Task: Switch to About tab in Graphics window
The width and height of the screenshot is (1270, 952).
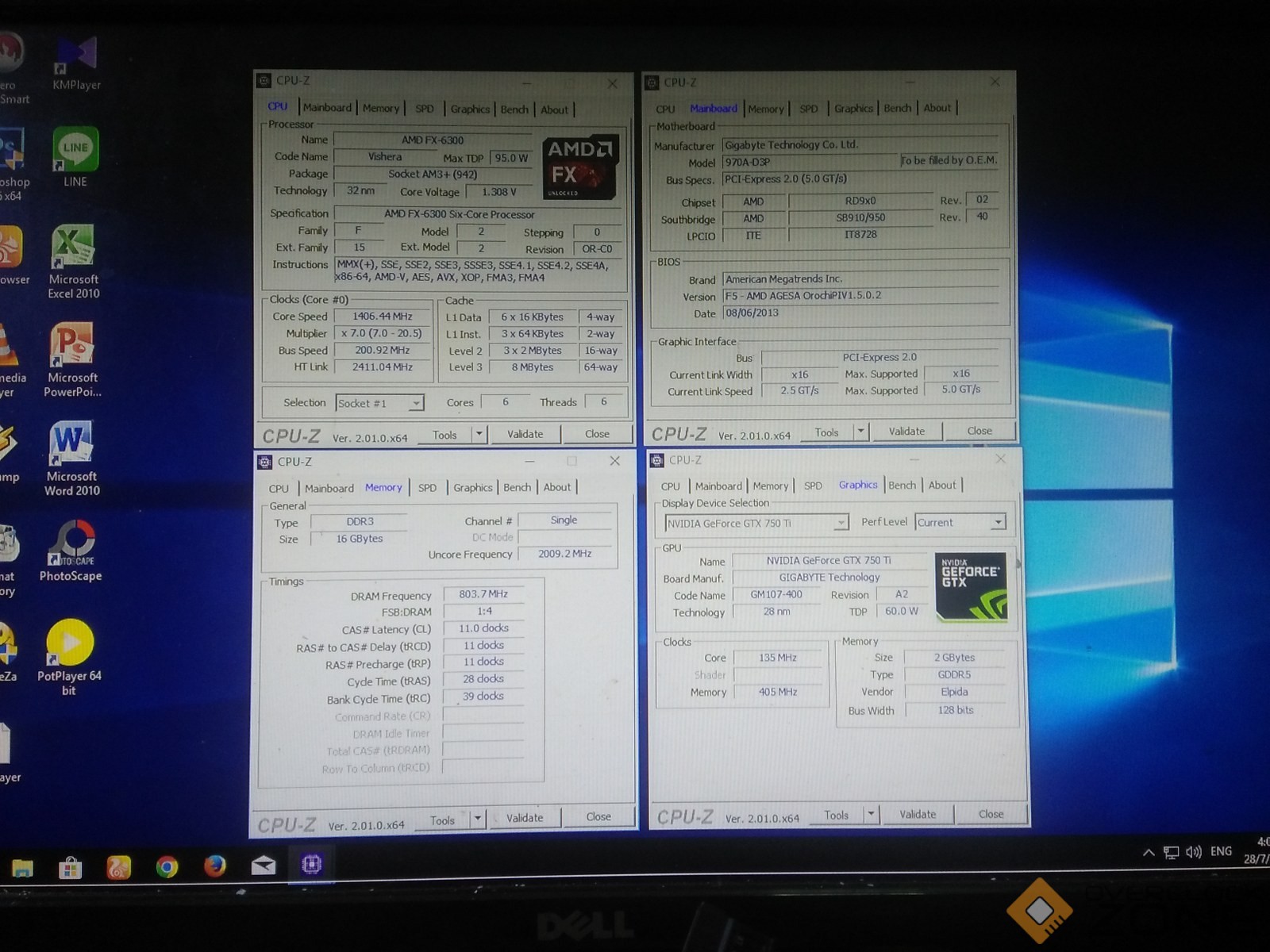Action: coord(942,485)
